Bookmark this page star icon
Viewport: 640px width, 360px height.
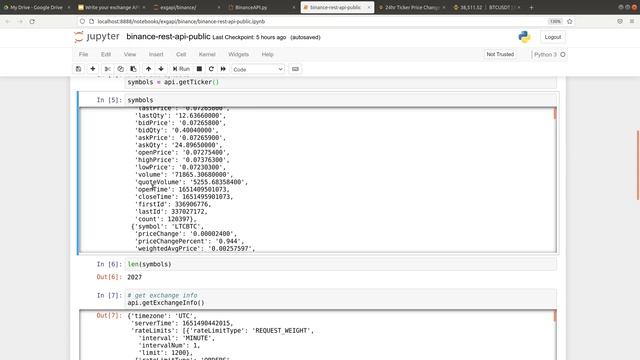(569, 21)
